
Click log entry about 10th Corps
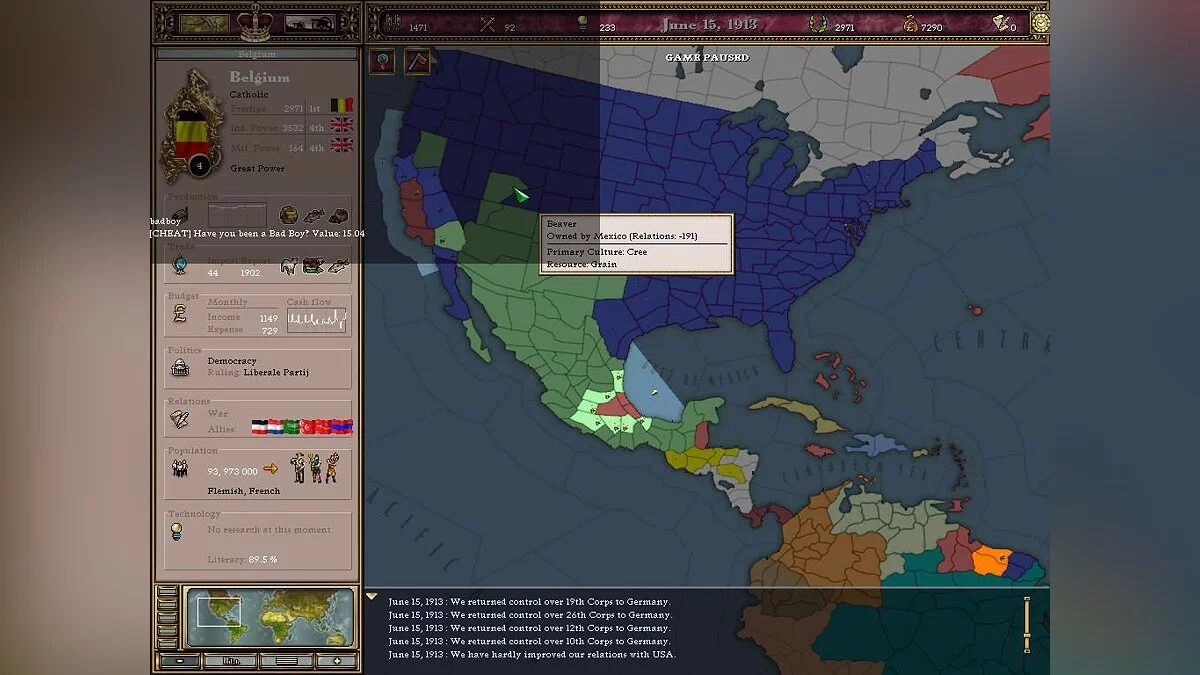click(x=530, y=641)
